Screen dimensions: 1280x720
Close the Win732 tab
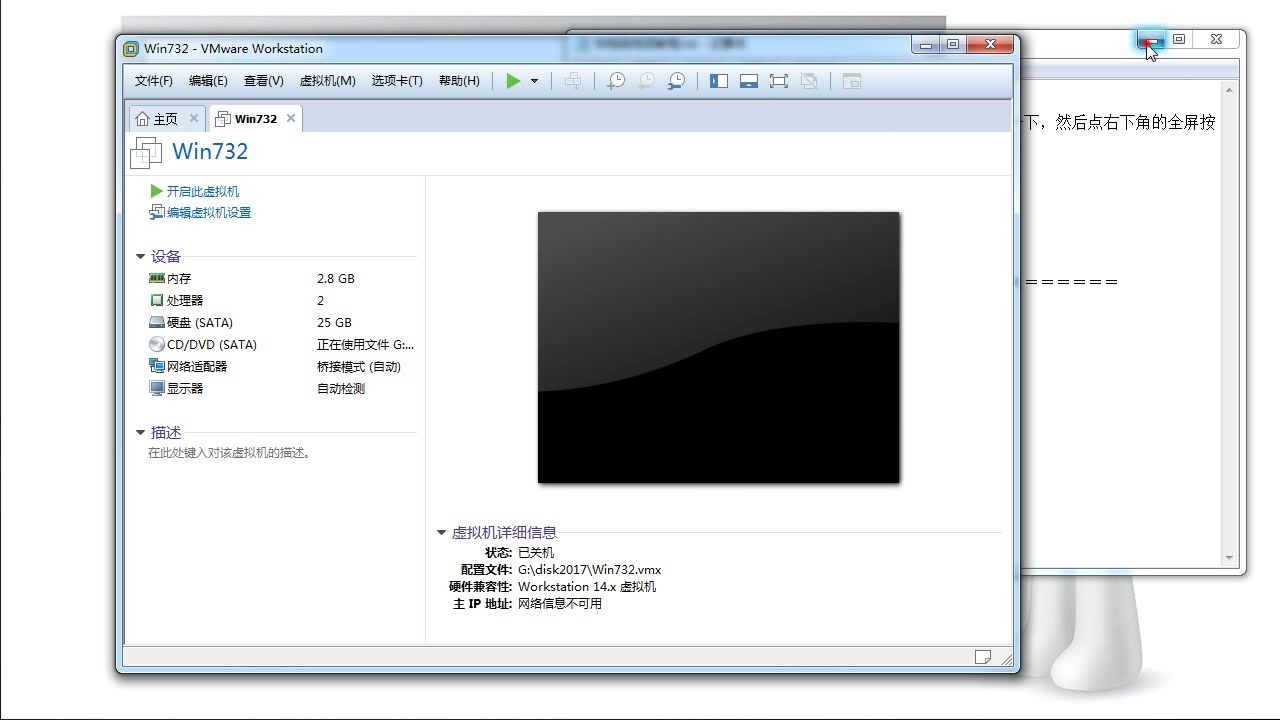point(291,118)
